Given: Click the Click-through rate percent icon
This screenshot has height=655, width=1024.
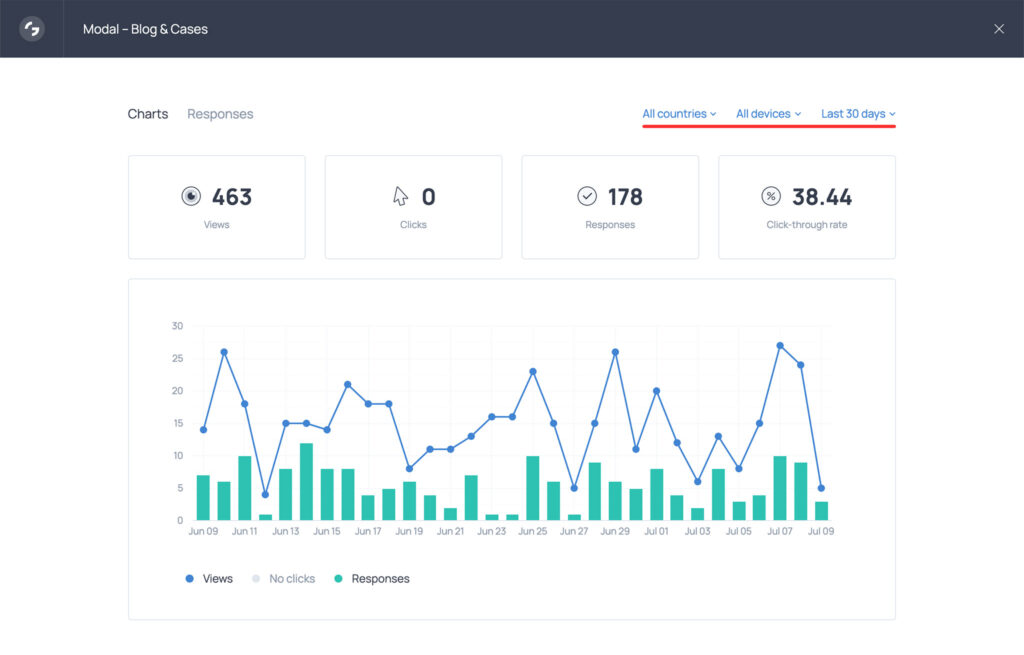Looking at the screenshot, I should click(x=770, y=196).
